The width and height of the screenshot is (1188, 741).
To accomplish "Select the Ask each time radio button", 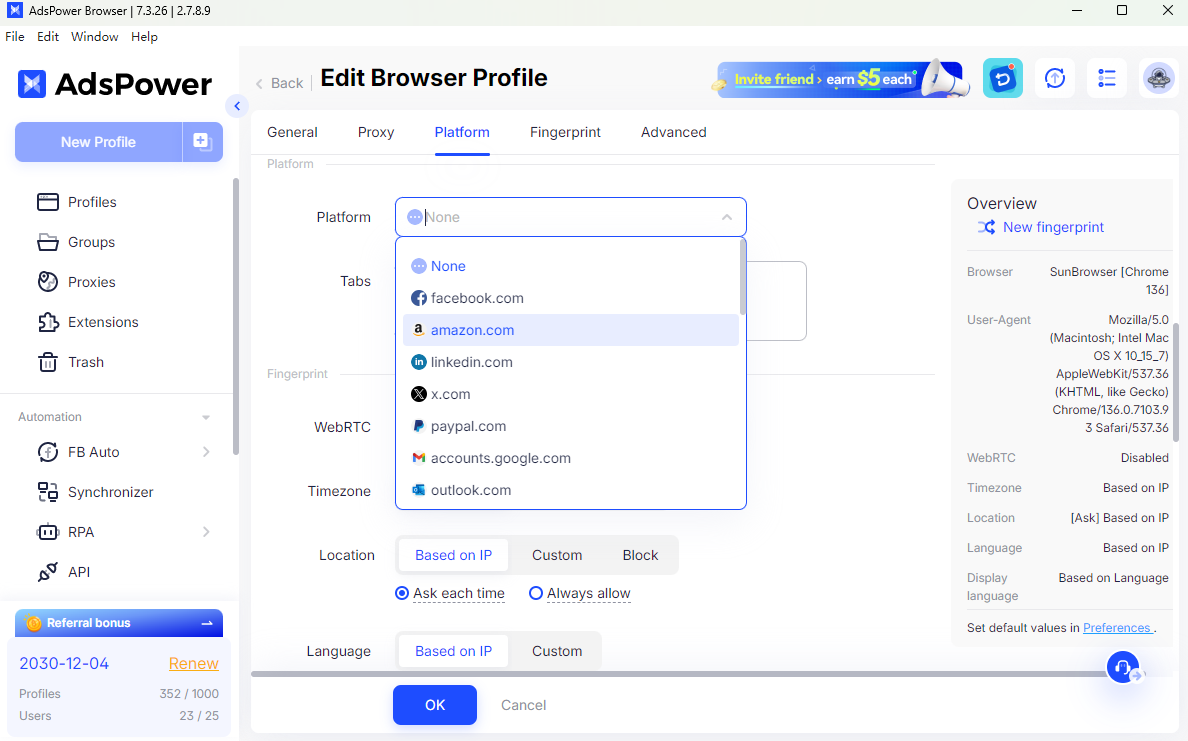I will (402, 593).
